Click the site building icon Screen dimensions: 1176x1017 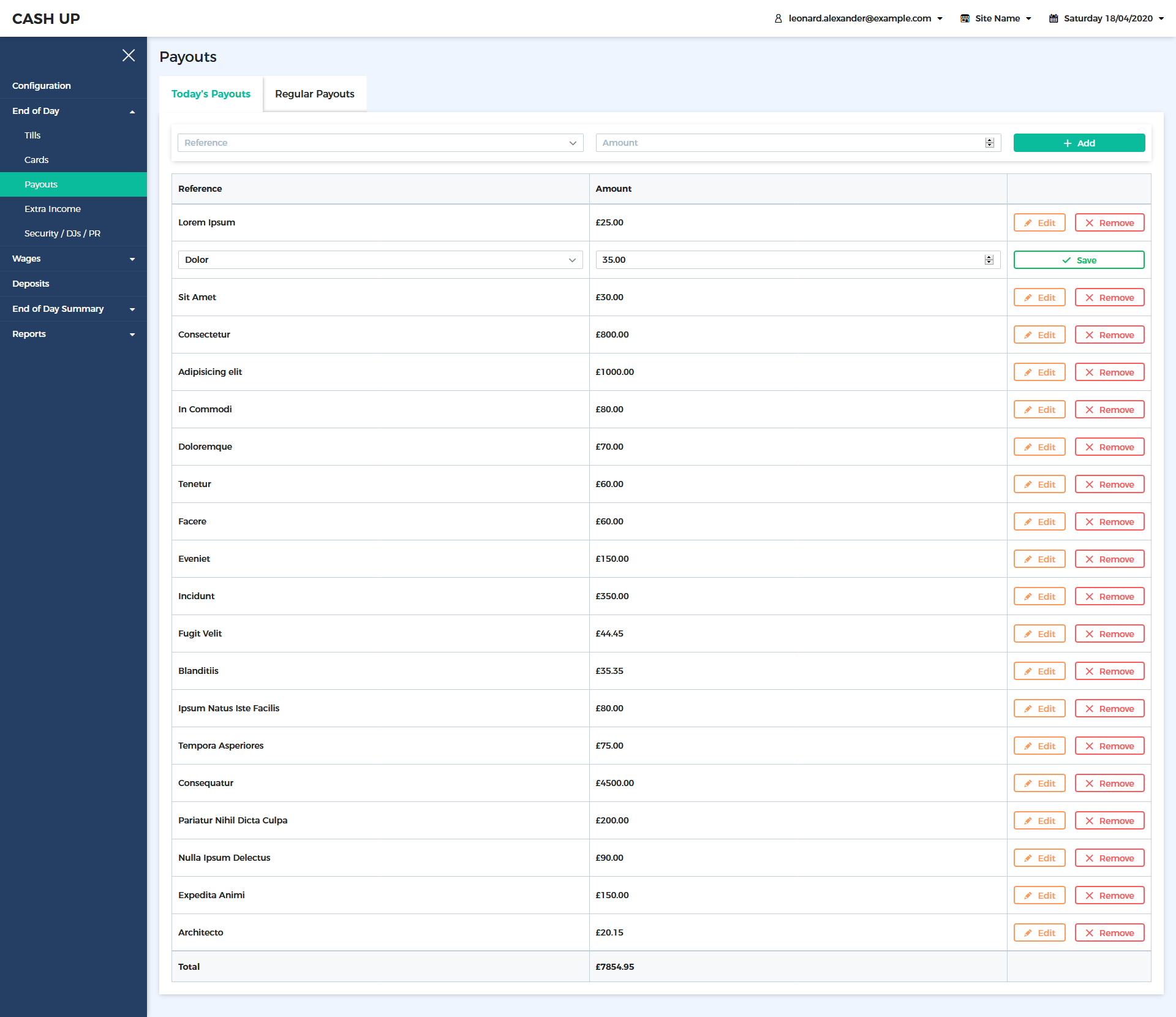click(965, 18)
